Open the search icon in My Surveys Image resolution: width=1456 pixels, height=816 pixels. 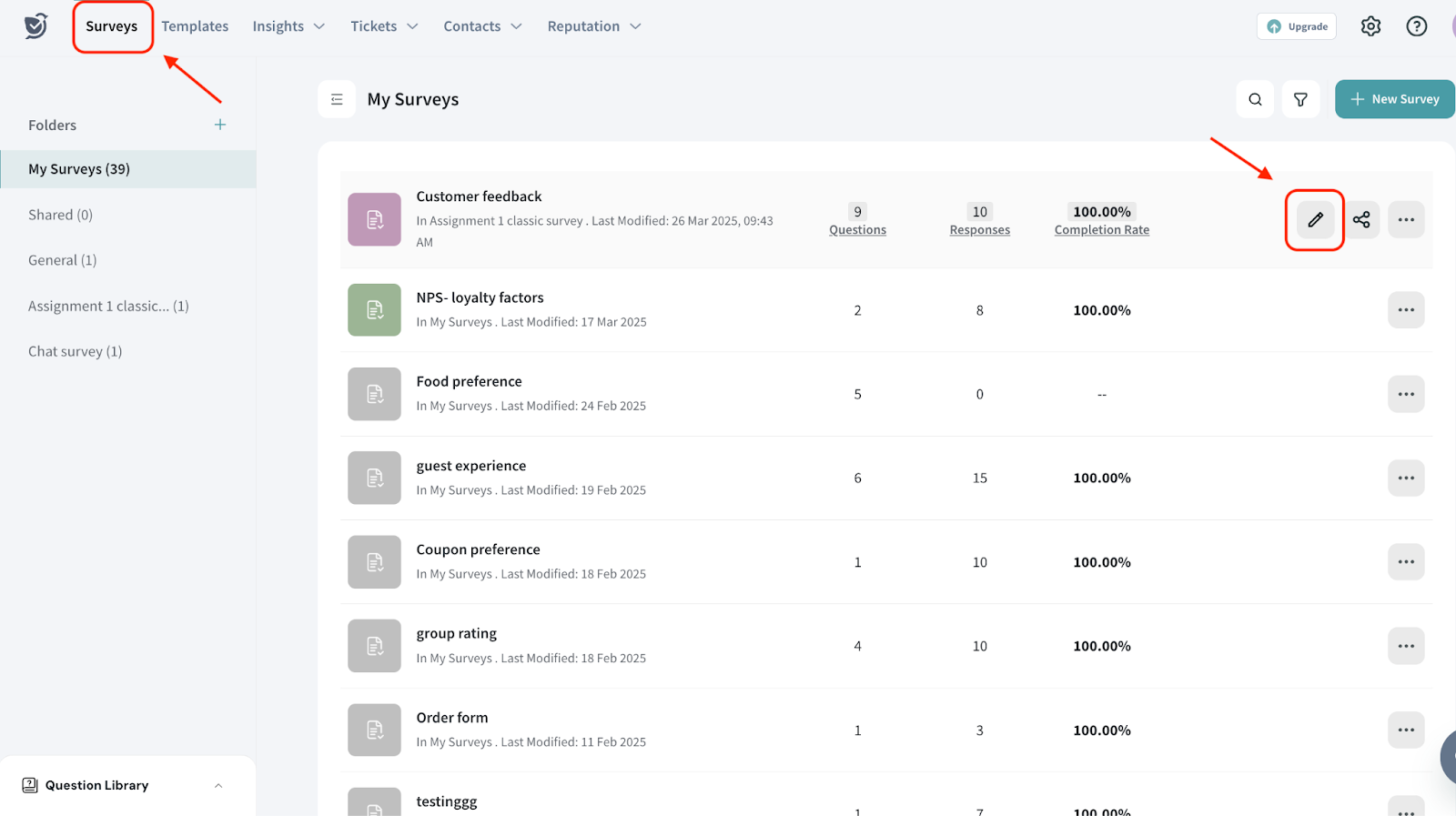(x=1255, y=99)
